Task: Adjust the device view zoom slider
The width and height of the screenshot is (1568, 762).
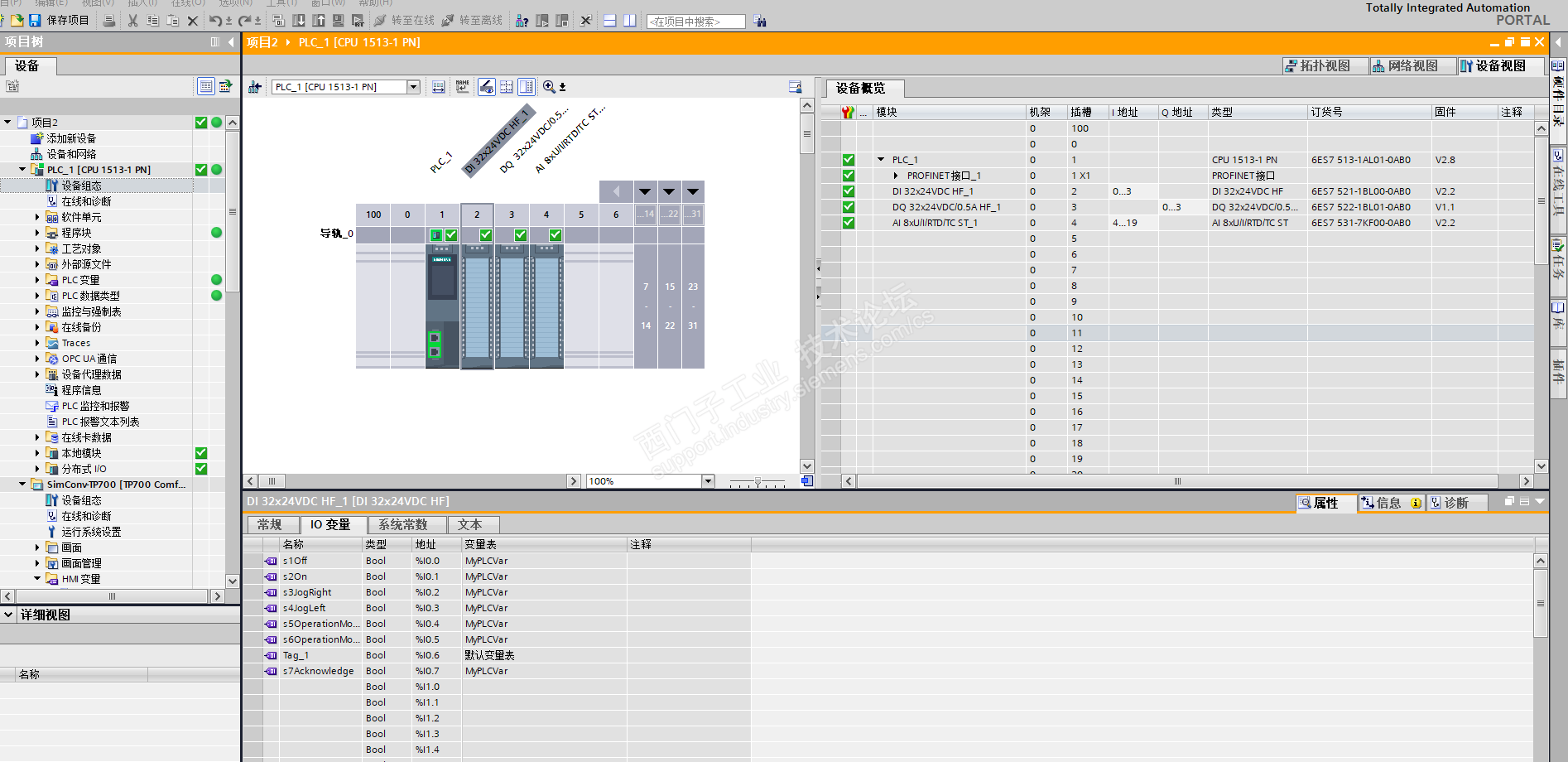Action: coord(758,481)
